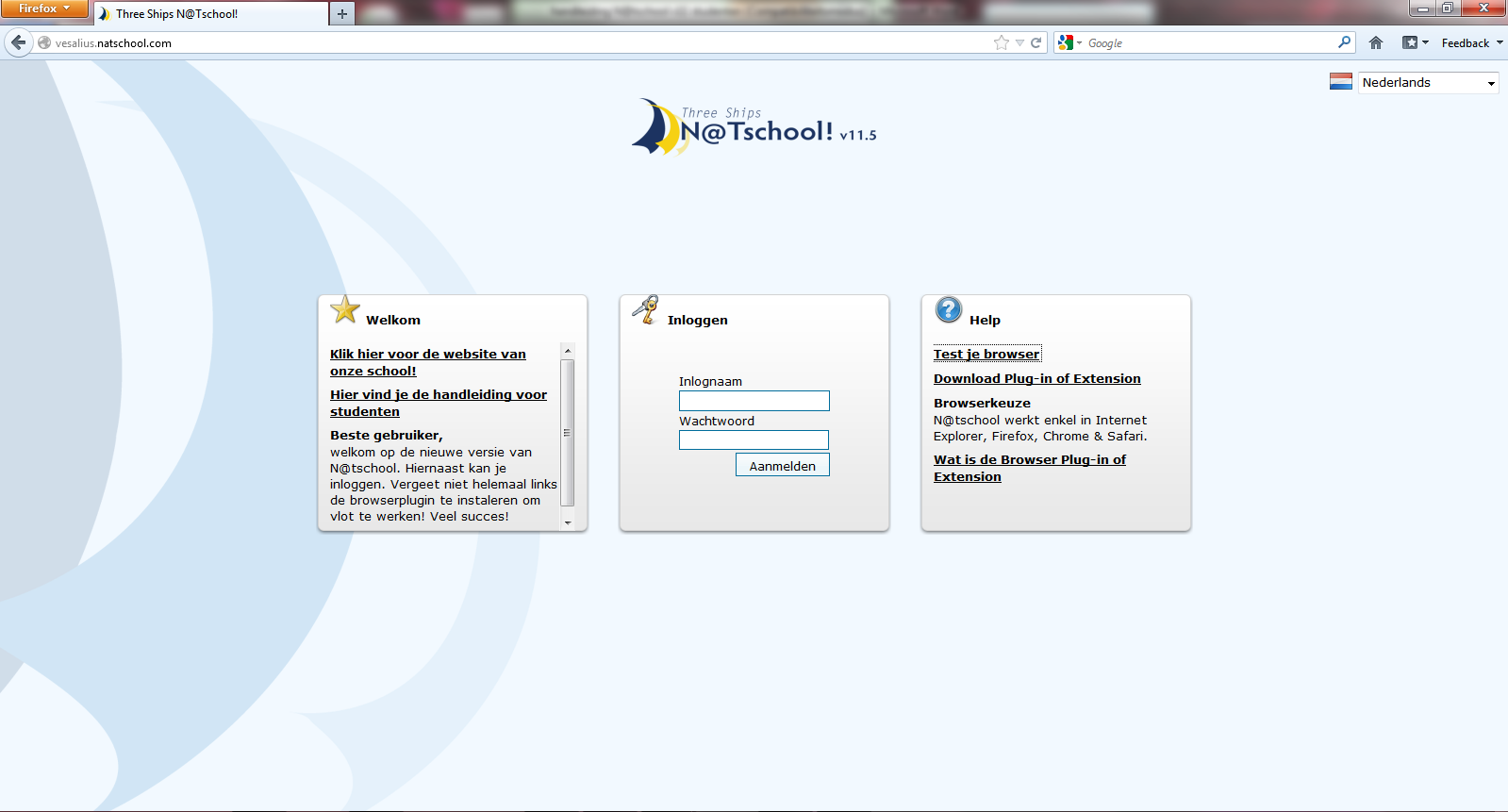Restore down the Firefox window
The image size is (1508, 812).
(x=1447, y=8)
